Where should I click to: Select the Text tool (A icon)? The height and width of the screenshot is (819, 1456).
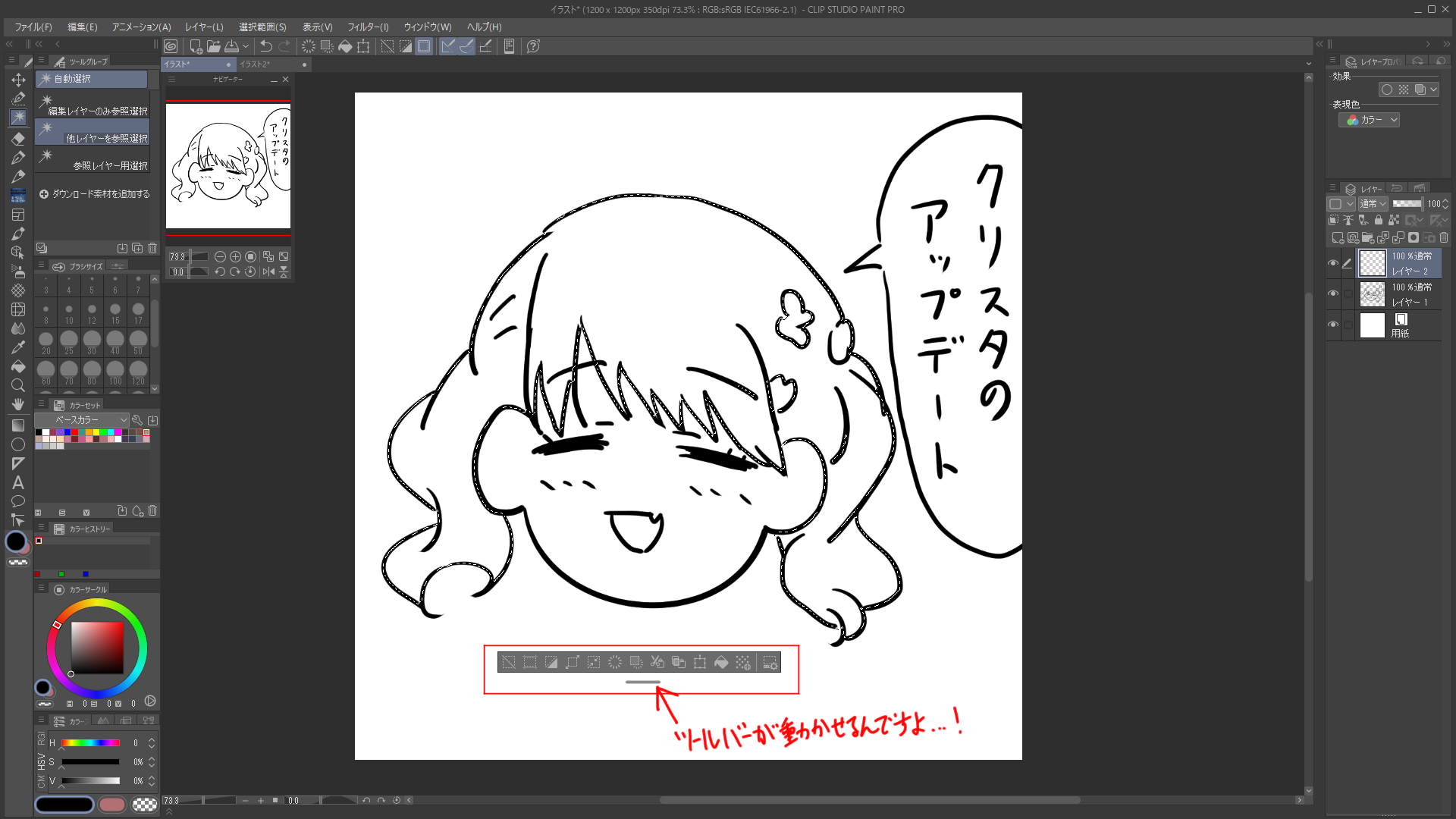click(x=18, y=482)
